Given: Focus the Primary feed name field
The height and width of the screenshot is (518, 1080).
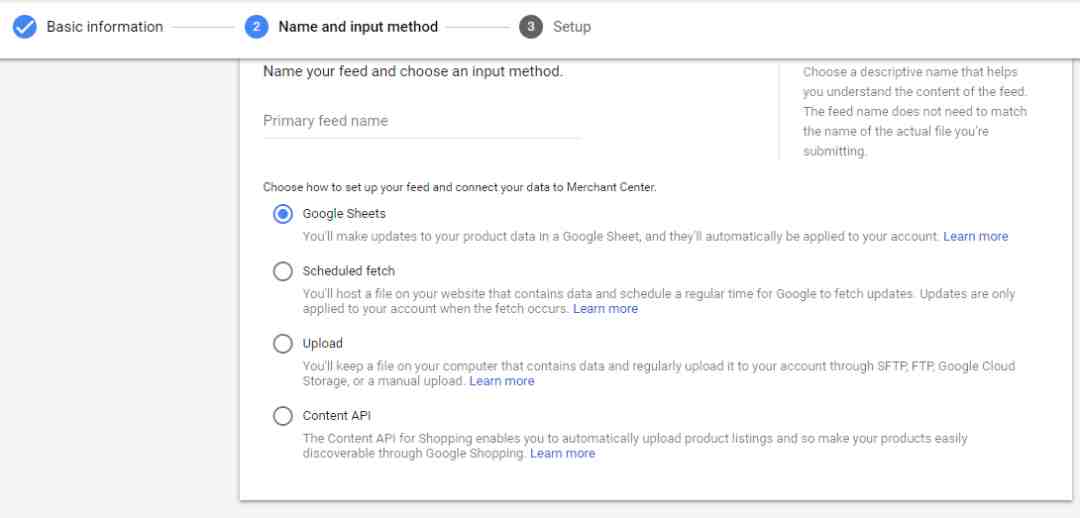Looking at the screenshot, I should 422,121.
